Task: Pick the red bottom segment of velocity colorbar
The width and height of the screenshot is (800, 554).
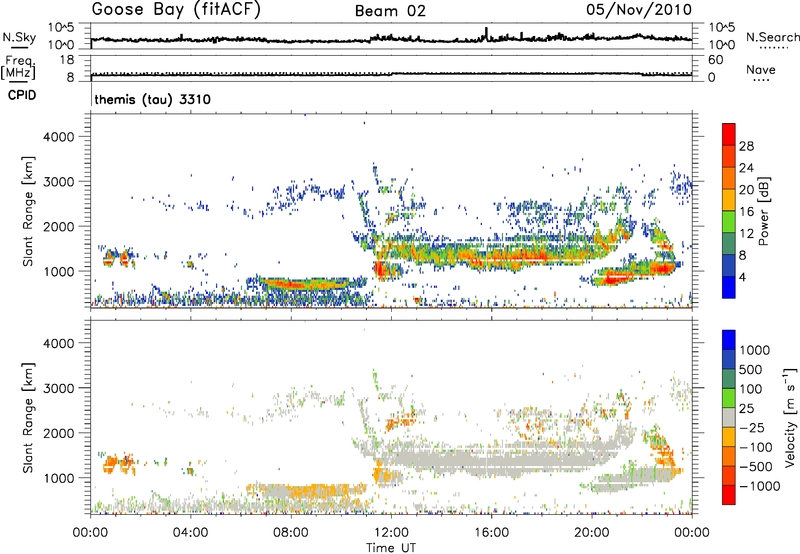Action: (x=729, y=495)
